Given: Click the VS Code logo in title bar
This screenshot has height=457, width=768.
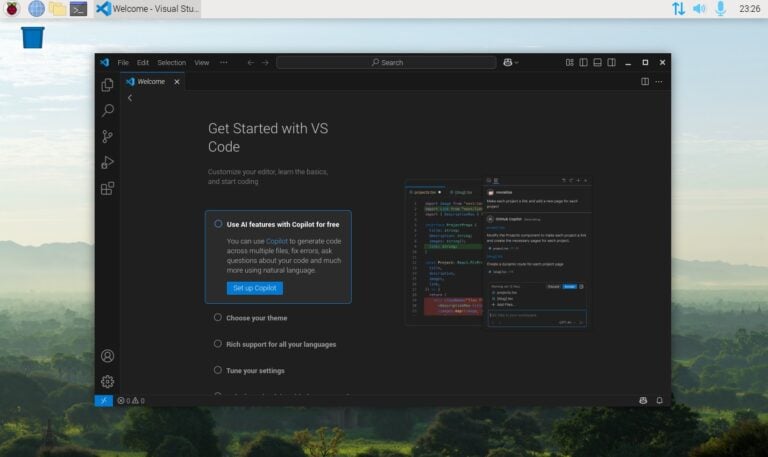Looking at the screenshot, I should 104,63.
